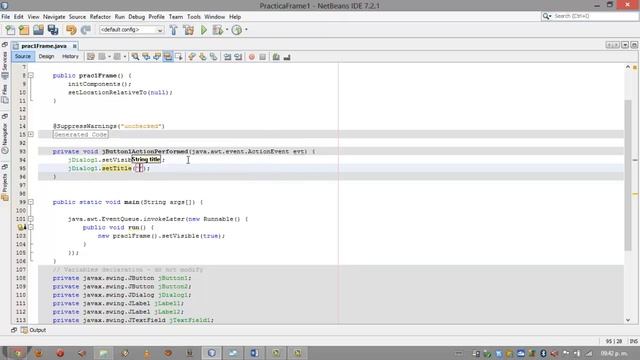This screenshot has height=360, width=640.
Task: Open the Output panel
Action: pos(33,330)
